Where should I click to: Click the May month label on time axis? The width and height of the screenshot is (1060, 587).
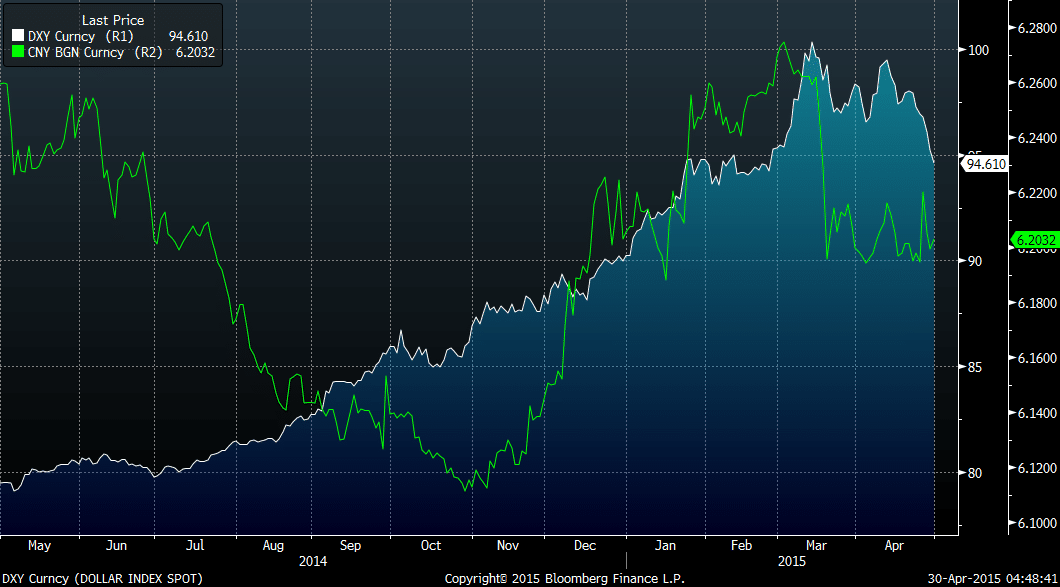38,546
